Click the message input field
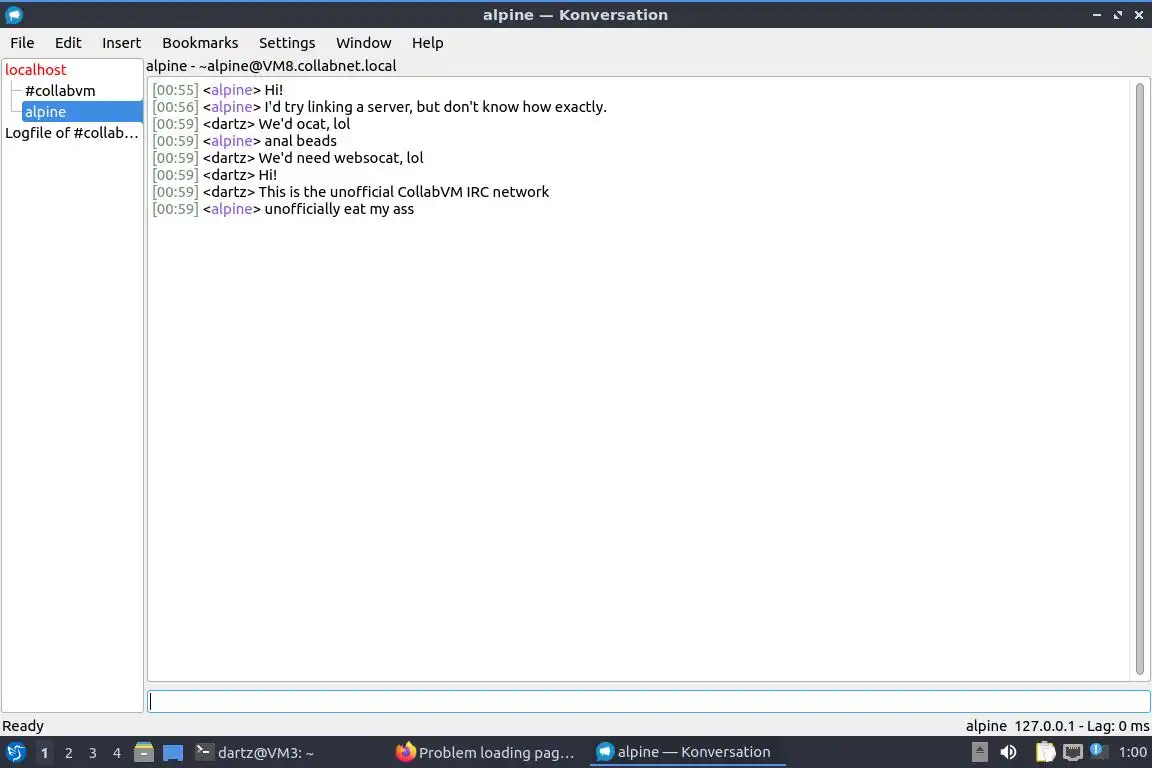Image resolution: width=1152 pixels, height=768 pixels. click(x=649, y=701)
